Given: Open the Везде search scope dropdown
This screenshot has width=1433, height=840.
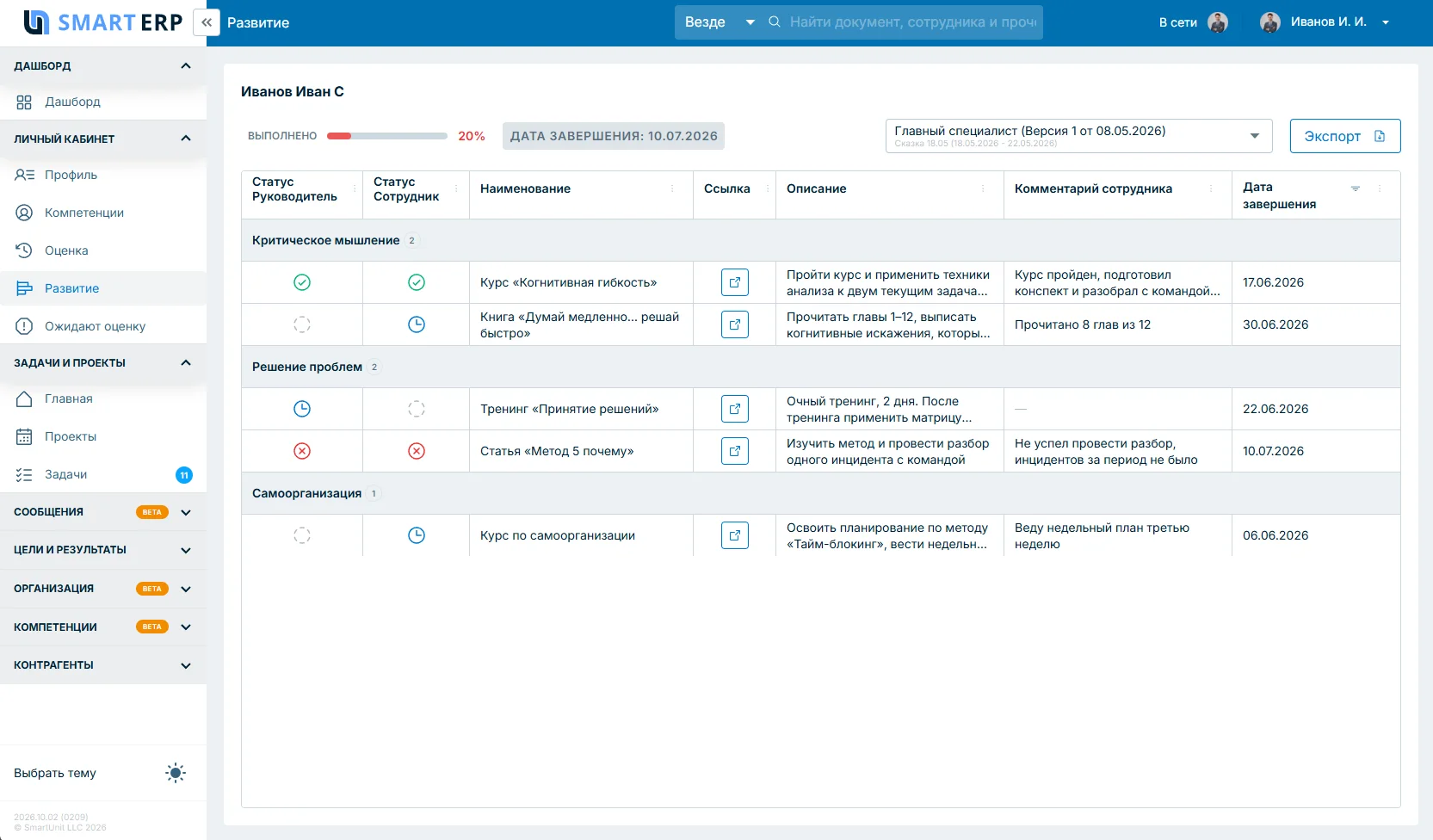Looking at the screenshot, I should tap(719, 22).
